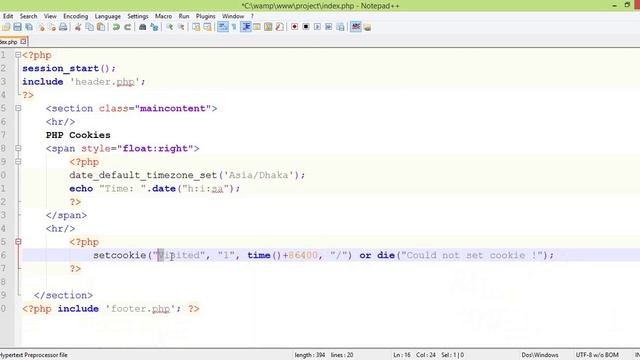Viewport: 640px width, 360px height.
Task: Toggle Synchronize Vertical Scrolling icon
Action: 196,27
